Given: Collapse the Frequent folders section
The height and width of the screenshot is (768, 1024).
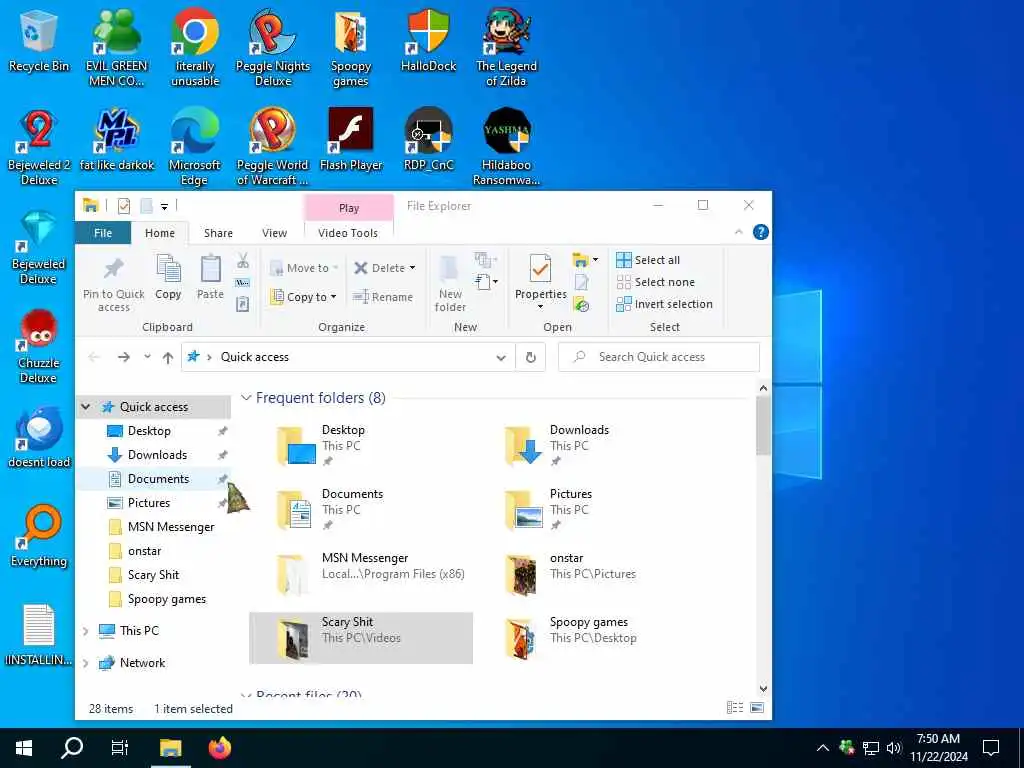Looking at the screenshot, I should tap(246, 398).
